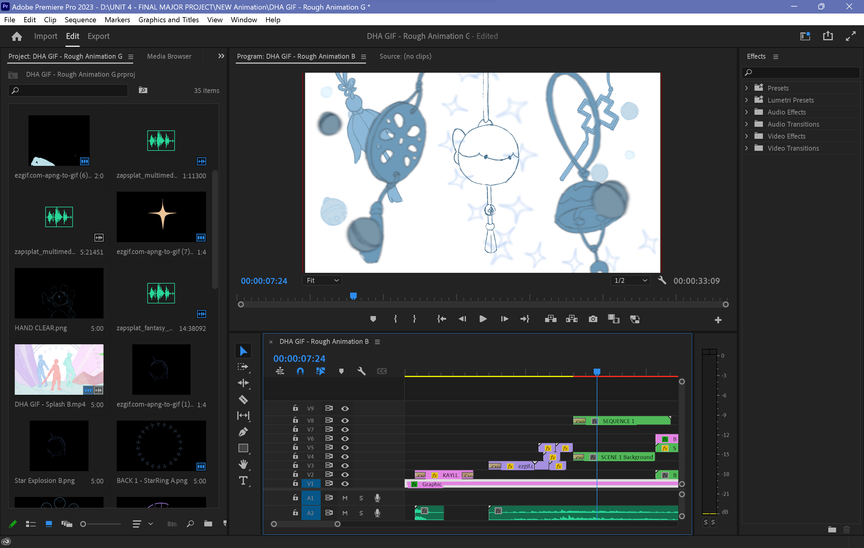Screen dimensions: 864x548
Task: Add marker in timeline
Action: 341,371
